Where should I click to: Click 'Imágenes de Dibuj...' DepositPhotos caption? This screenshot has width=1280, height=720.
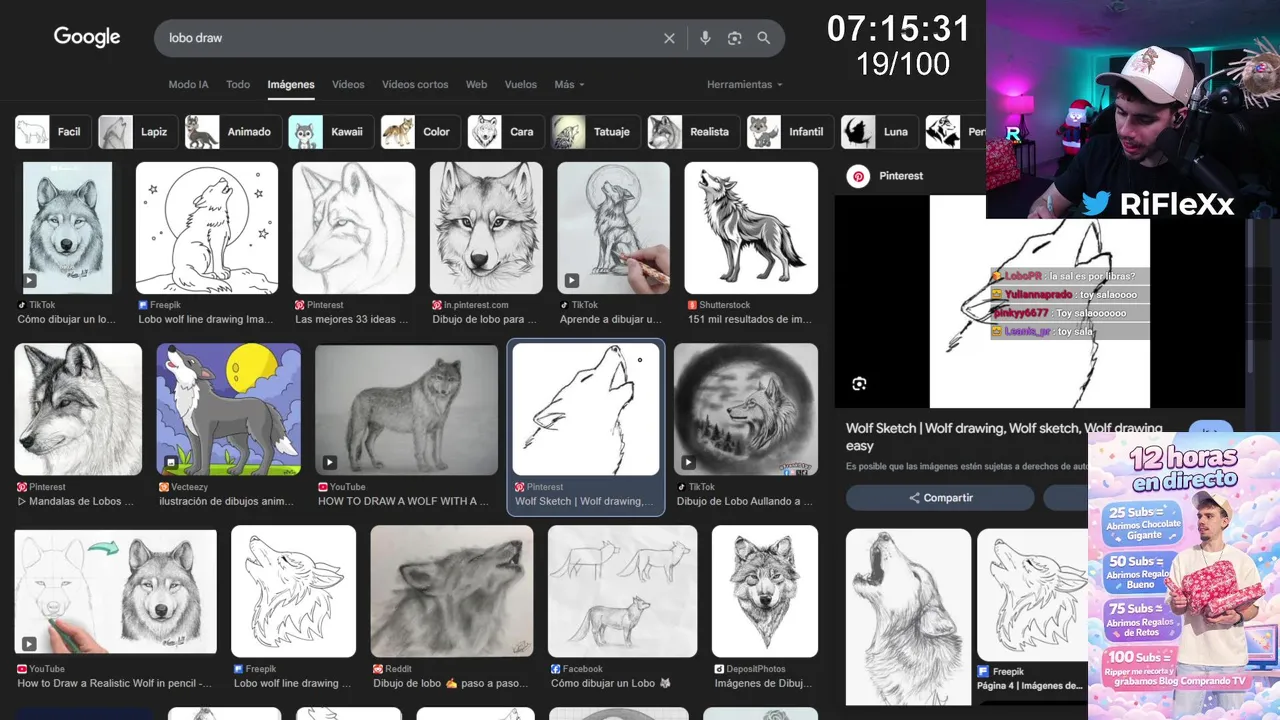point(764,684)
